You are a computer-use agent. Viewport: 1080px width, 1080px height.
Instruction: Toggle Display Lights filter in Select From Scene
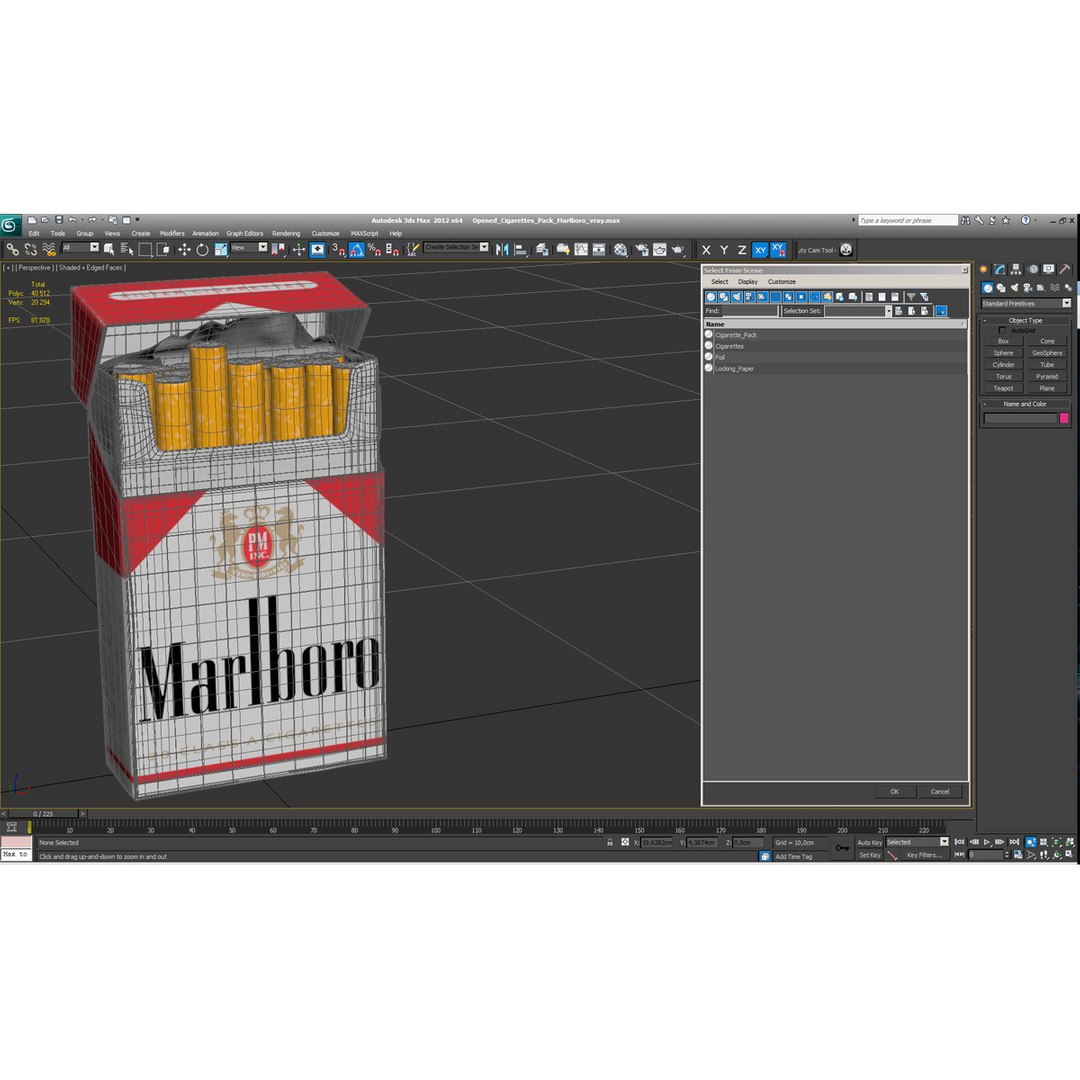[737, 297]
